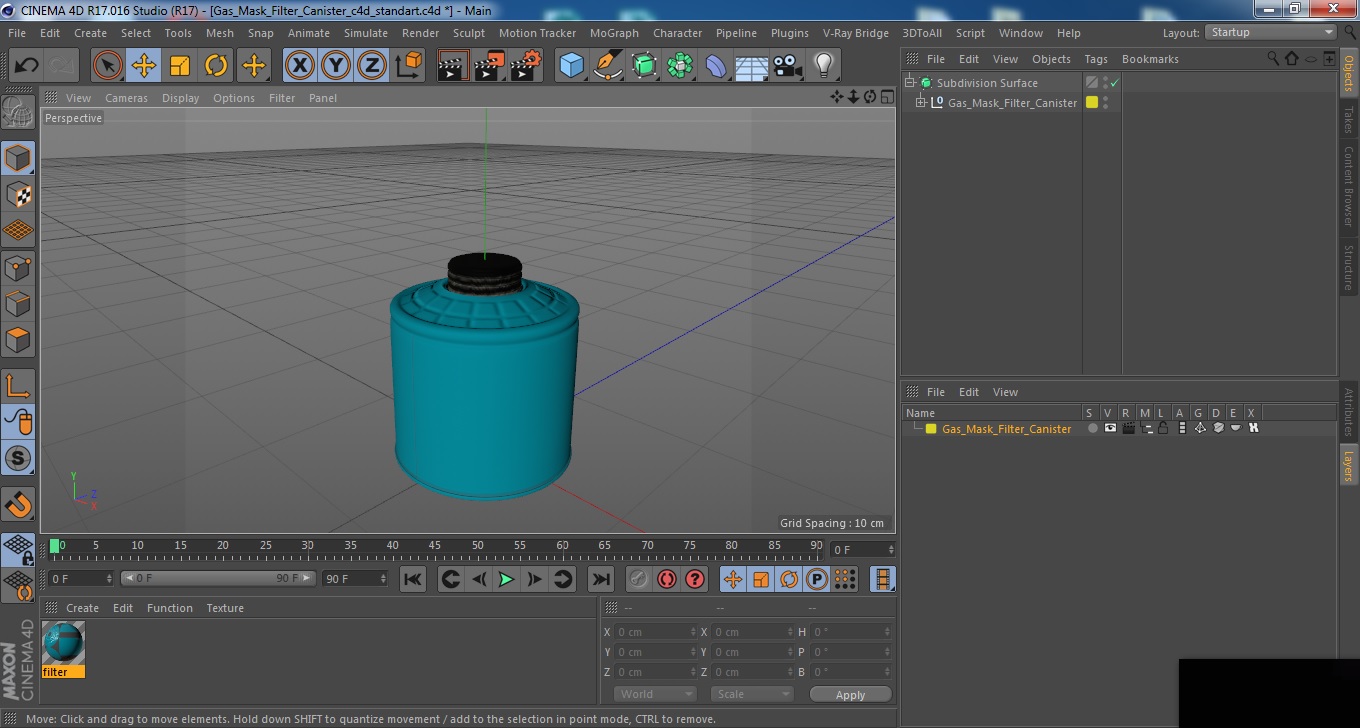Open Edit Render Settings icon

pyautogui.click(x=525, y=66)
